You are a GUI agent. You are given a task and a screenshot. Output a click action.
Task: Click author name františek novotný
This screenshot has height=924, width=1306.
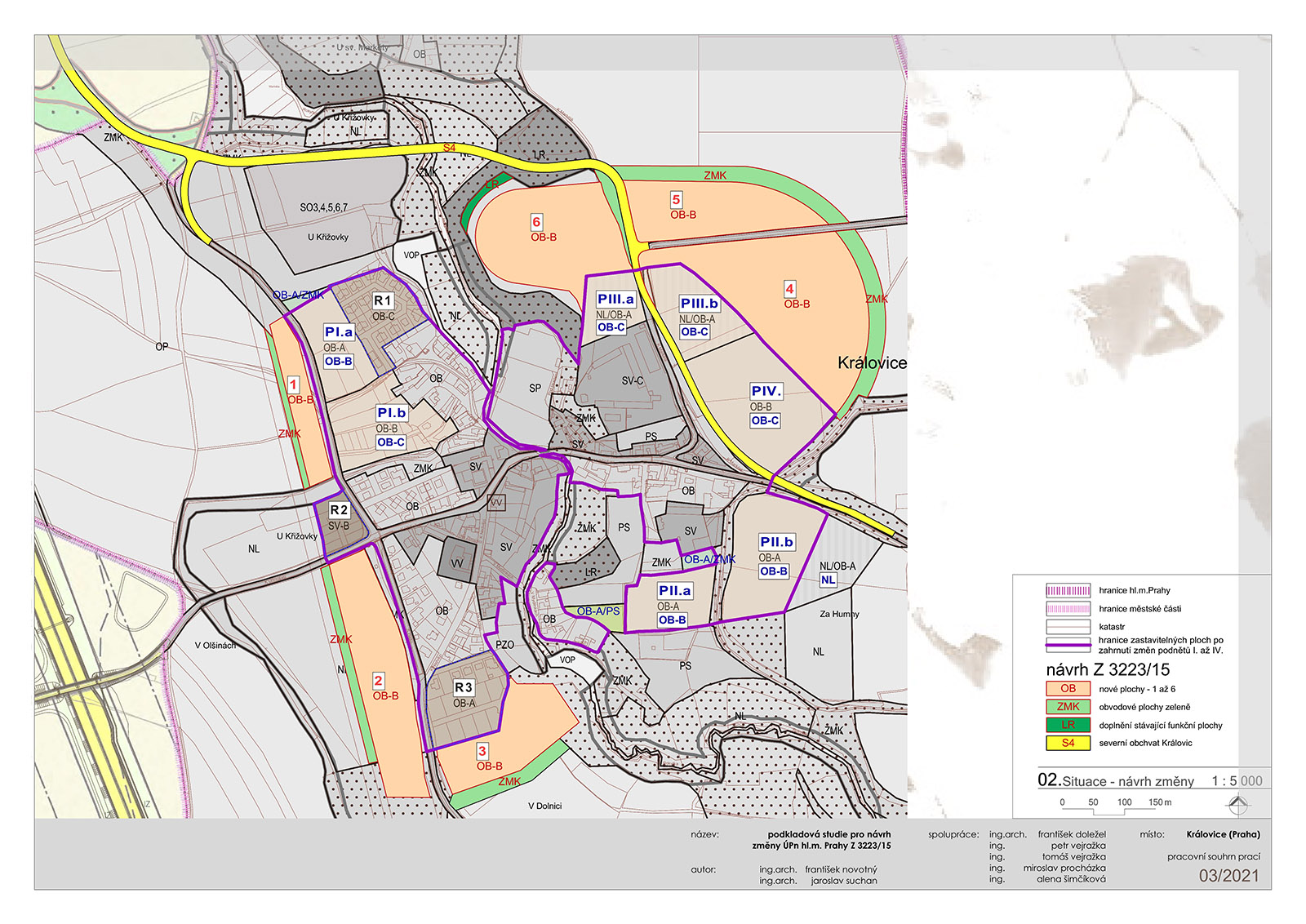pos(841,869)
